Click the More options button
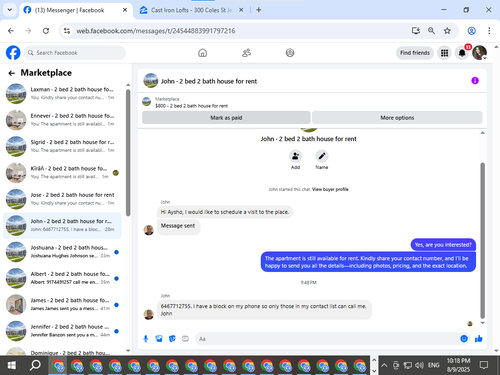The image size is (500, 375). (397, 118)
